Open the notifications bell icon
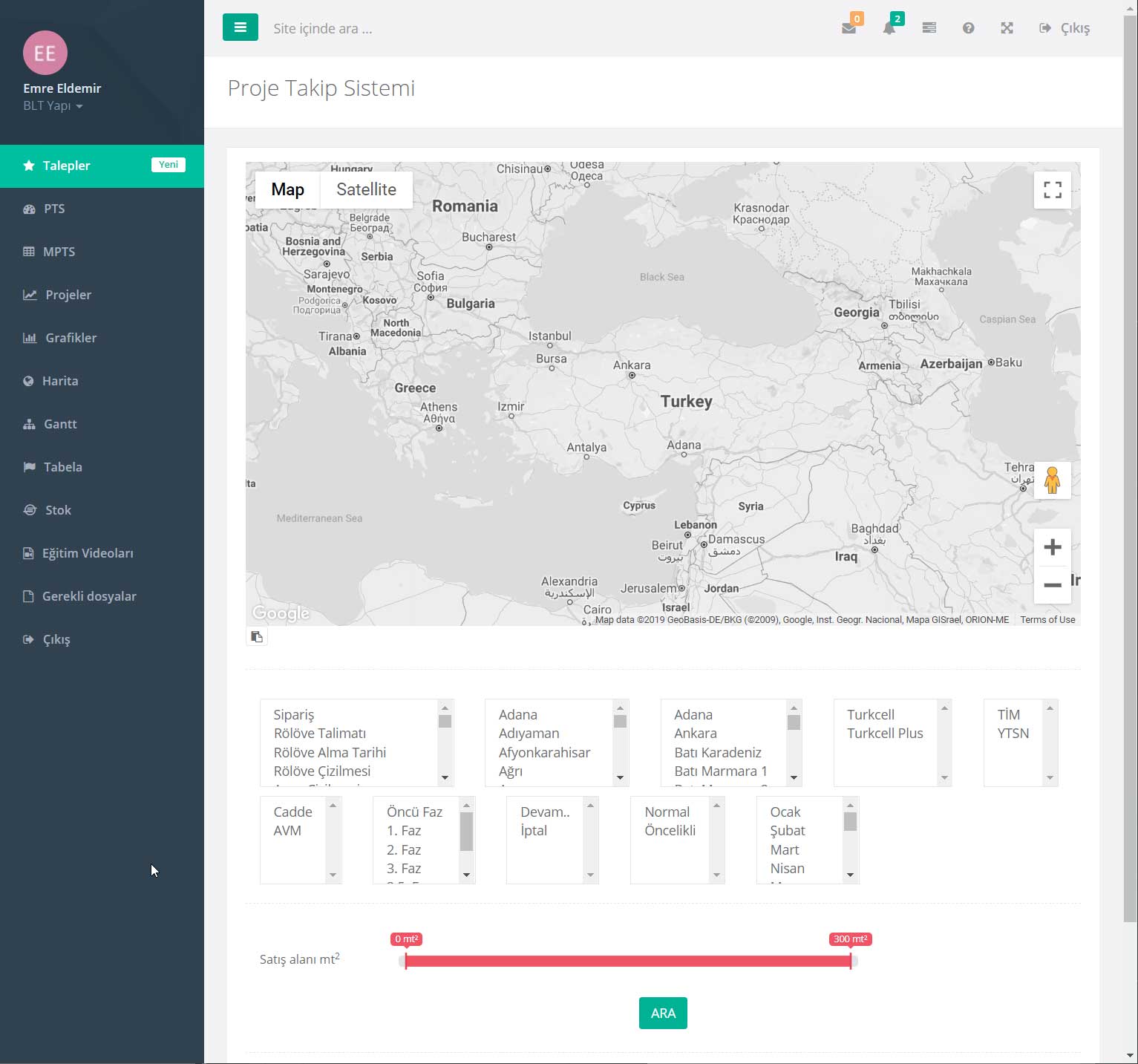This screenshot has height=1064, width=1138. tap(889, 28)
